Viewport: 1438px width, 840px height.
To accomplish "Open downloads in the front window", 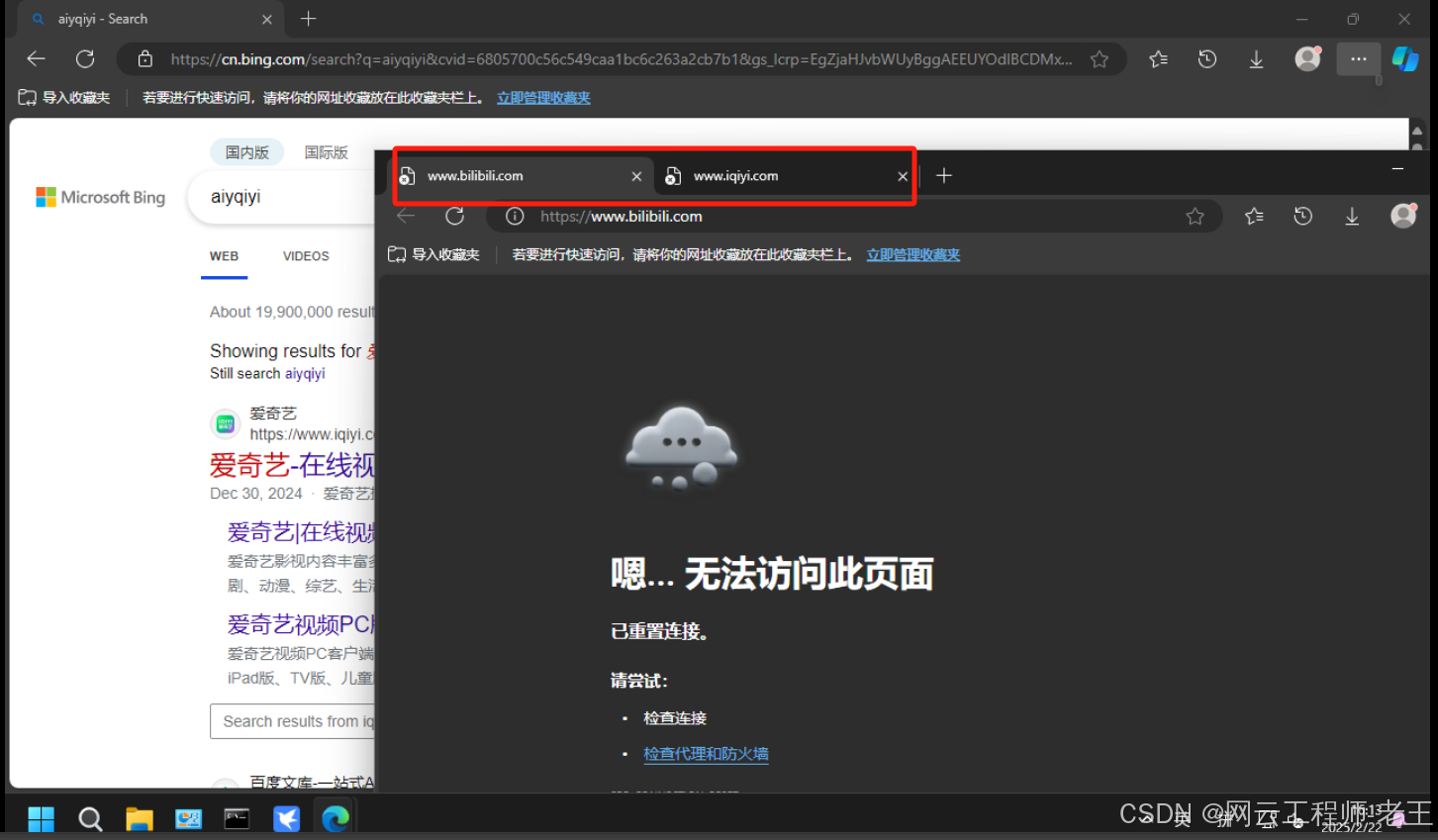I will pyautogui.click(x=1352, y=216).
